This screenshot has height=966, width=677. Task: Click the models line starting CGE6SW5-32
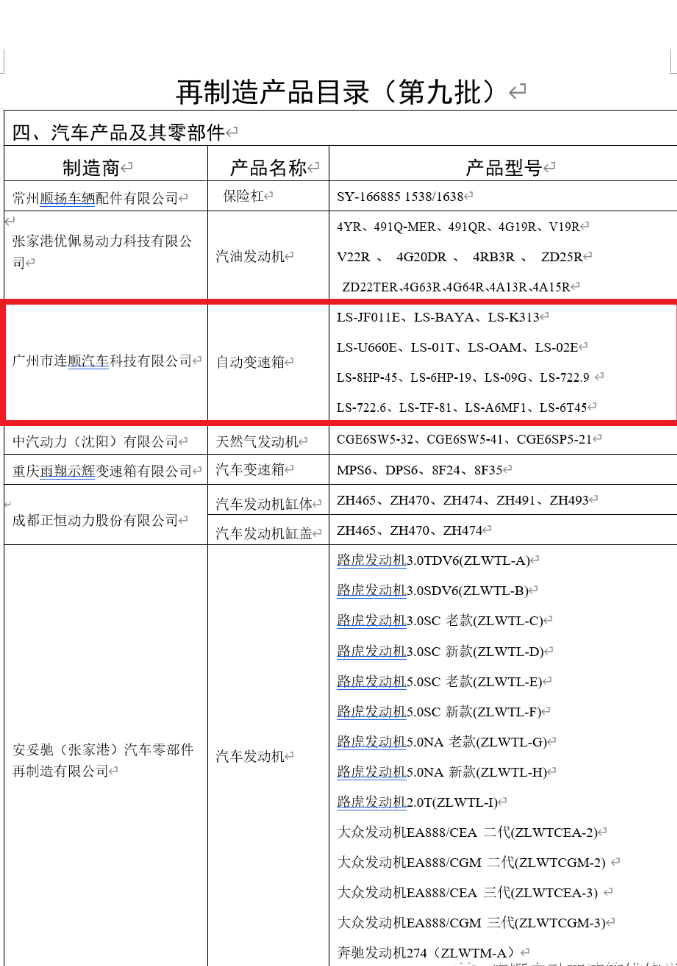[x=464, y=439]
